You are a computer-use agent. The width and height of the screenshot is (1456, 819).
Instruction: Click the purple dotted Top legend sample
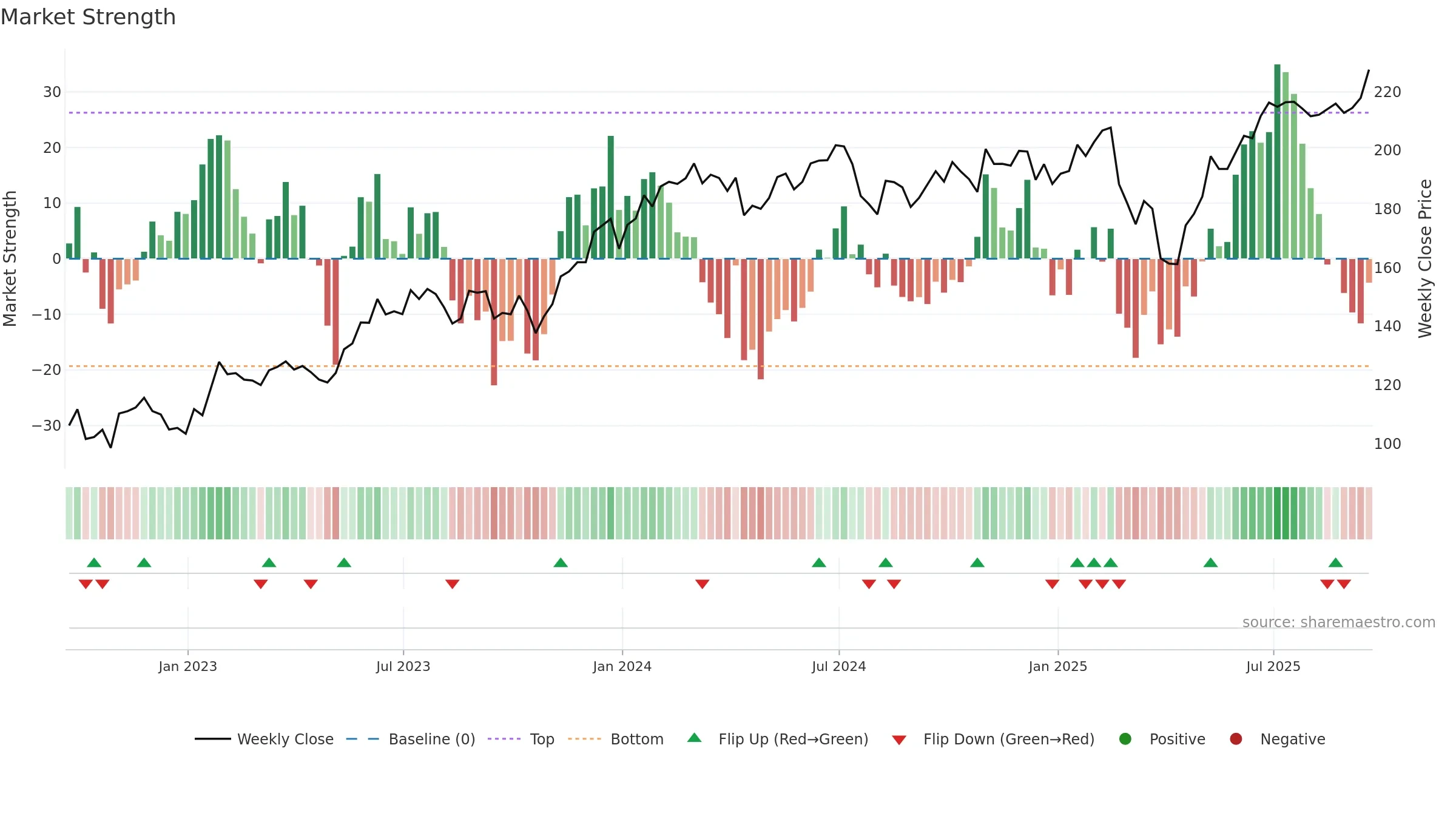tap(504, 739)
